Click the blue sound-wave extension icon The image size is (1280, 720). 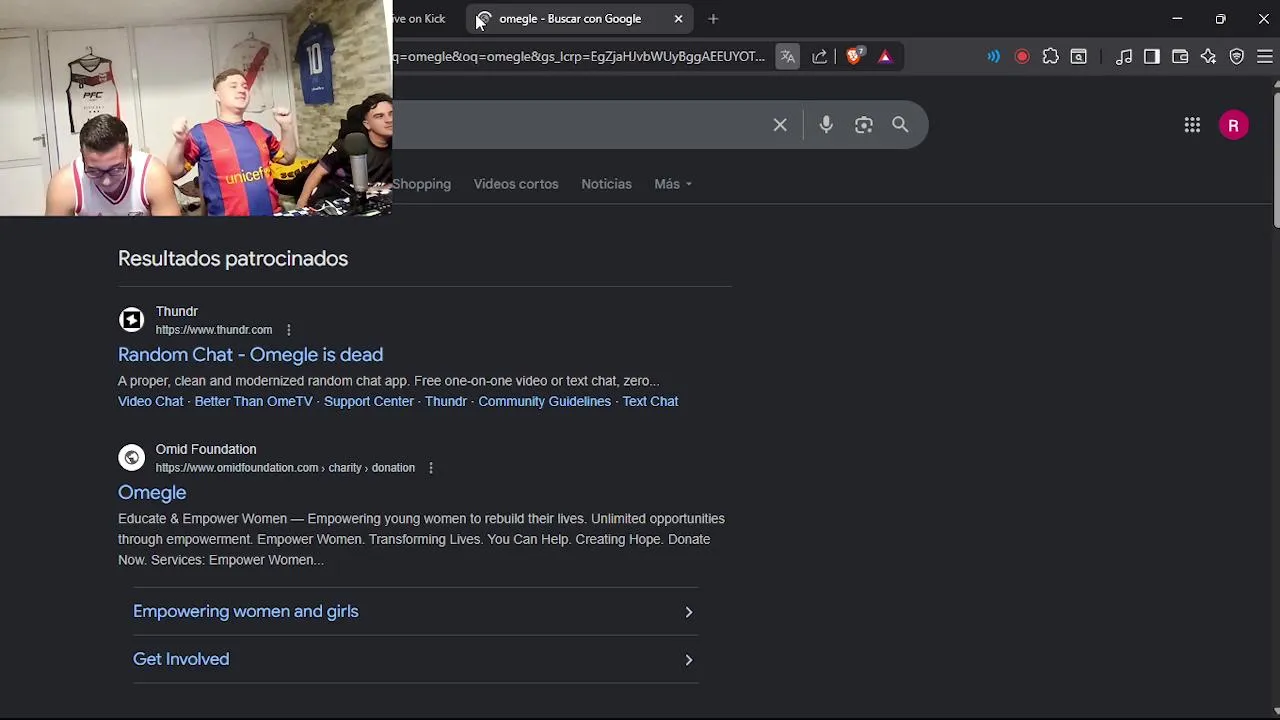pyautogui.click(x=993, y=57)
